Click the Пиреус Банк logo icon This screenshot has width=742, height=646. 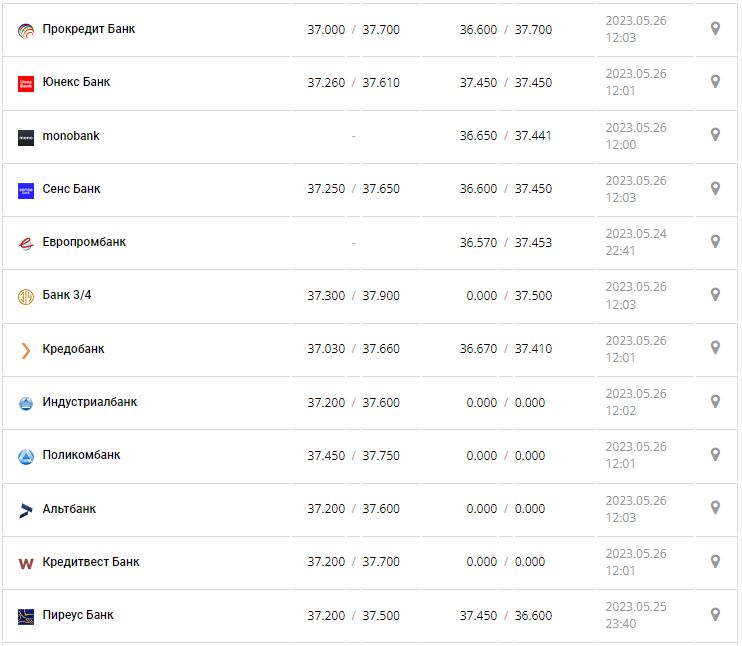[x=26, y=616]
